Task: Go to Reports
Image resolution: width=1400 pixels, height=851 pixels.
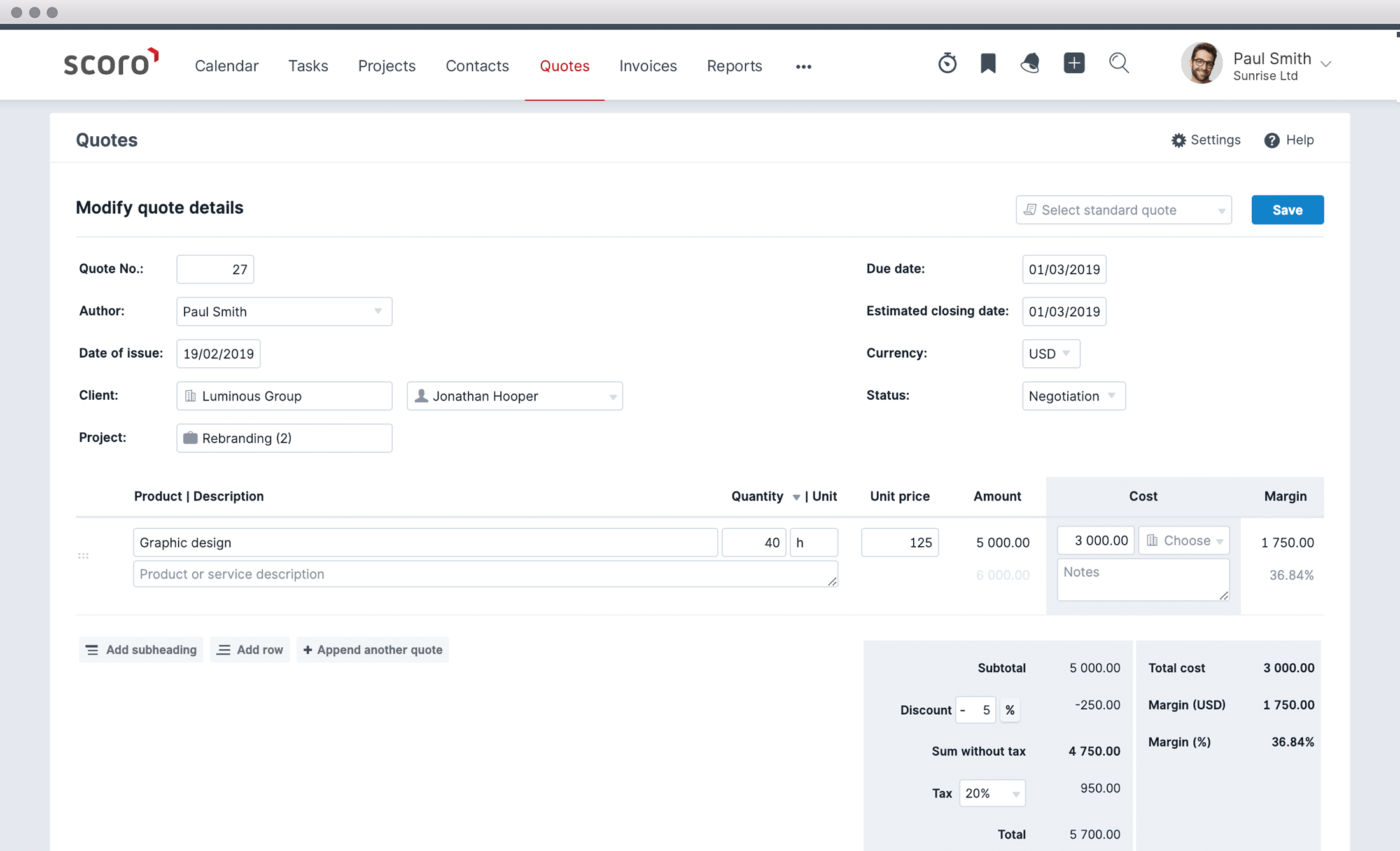Action: pyautogui.click(x=734, y=66)
